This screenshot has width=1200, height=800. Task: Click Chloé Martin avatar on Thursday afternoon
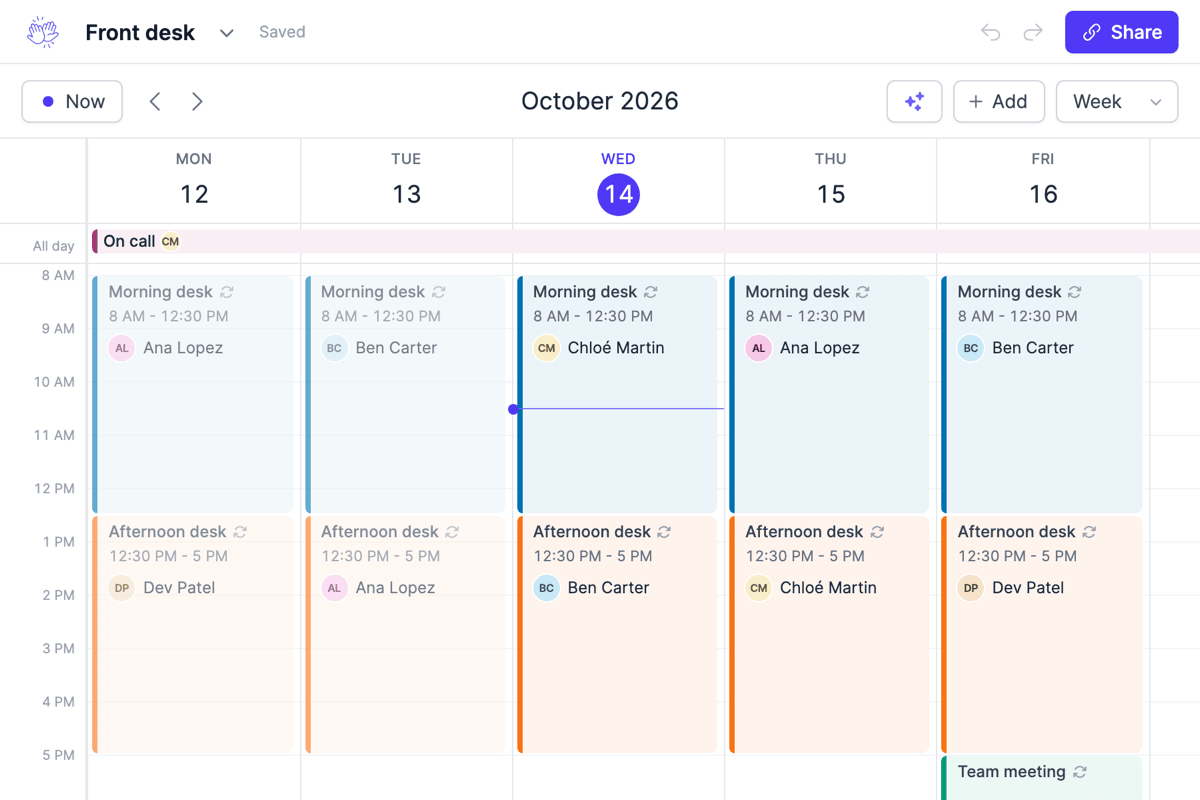coord(758,588)
